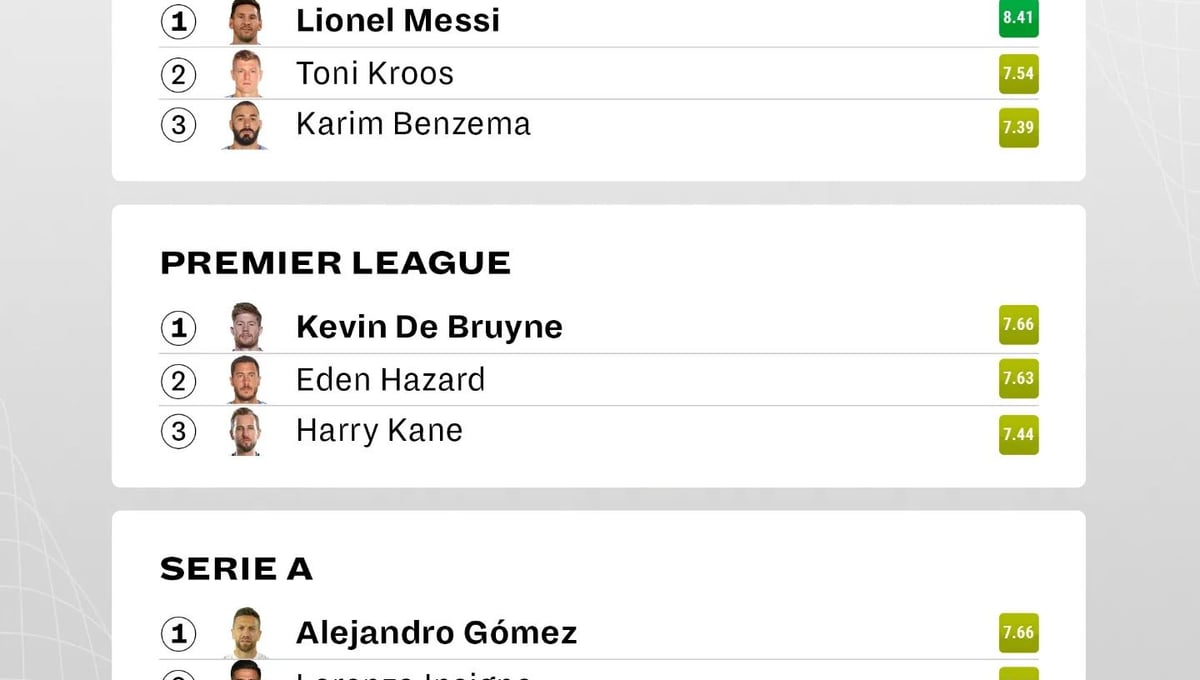Click Alejandro Gómez's player photo
Image resolution: width=1200 pixels, height=680 pixels.
tap(245, 633)
